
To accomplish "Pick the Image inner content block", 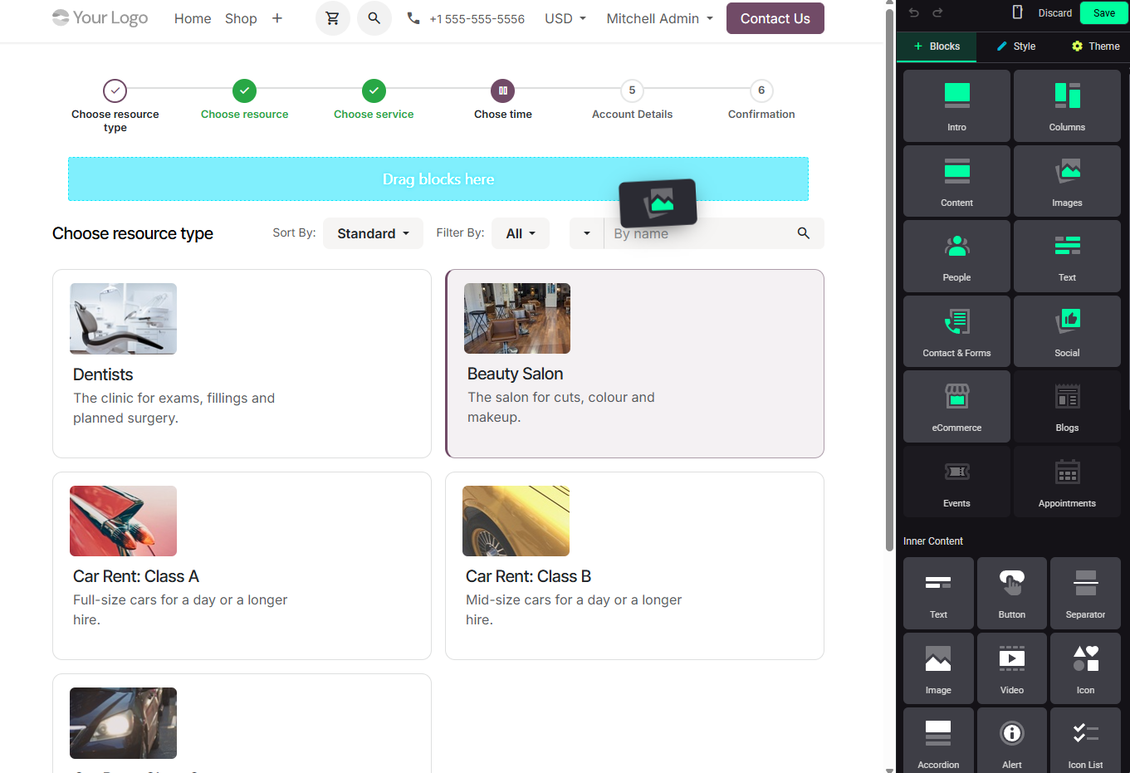I will point(938,668).
